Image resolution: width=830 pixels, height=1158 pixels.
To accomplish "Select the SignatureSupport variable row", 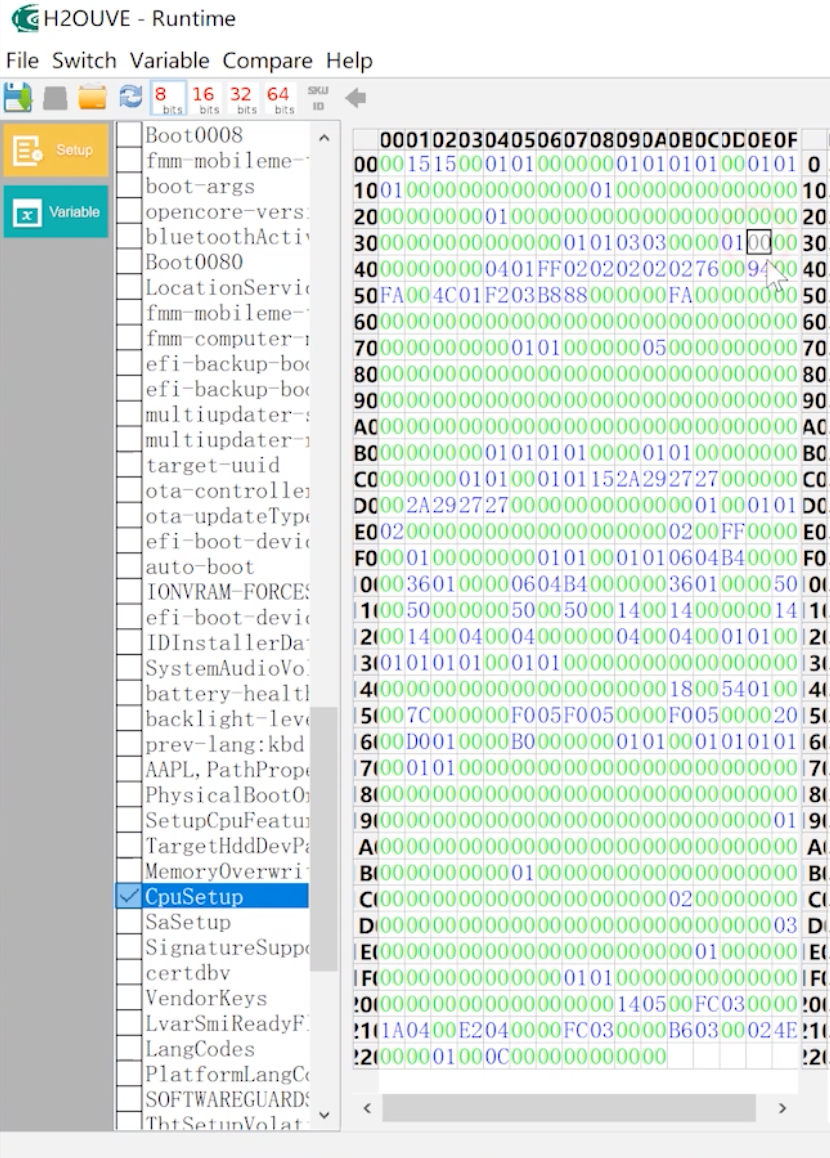I will tap(226, 947).
